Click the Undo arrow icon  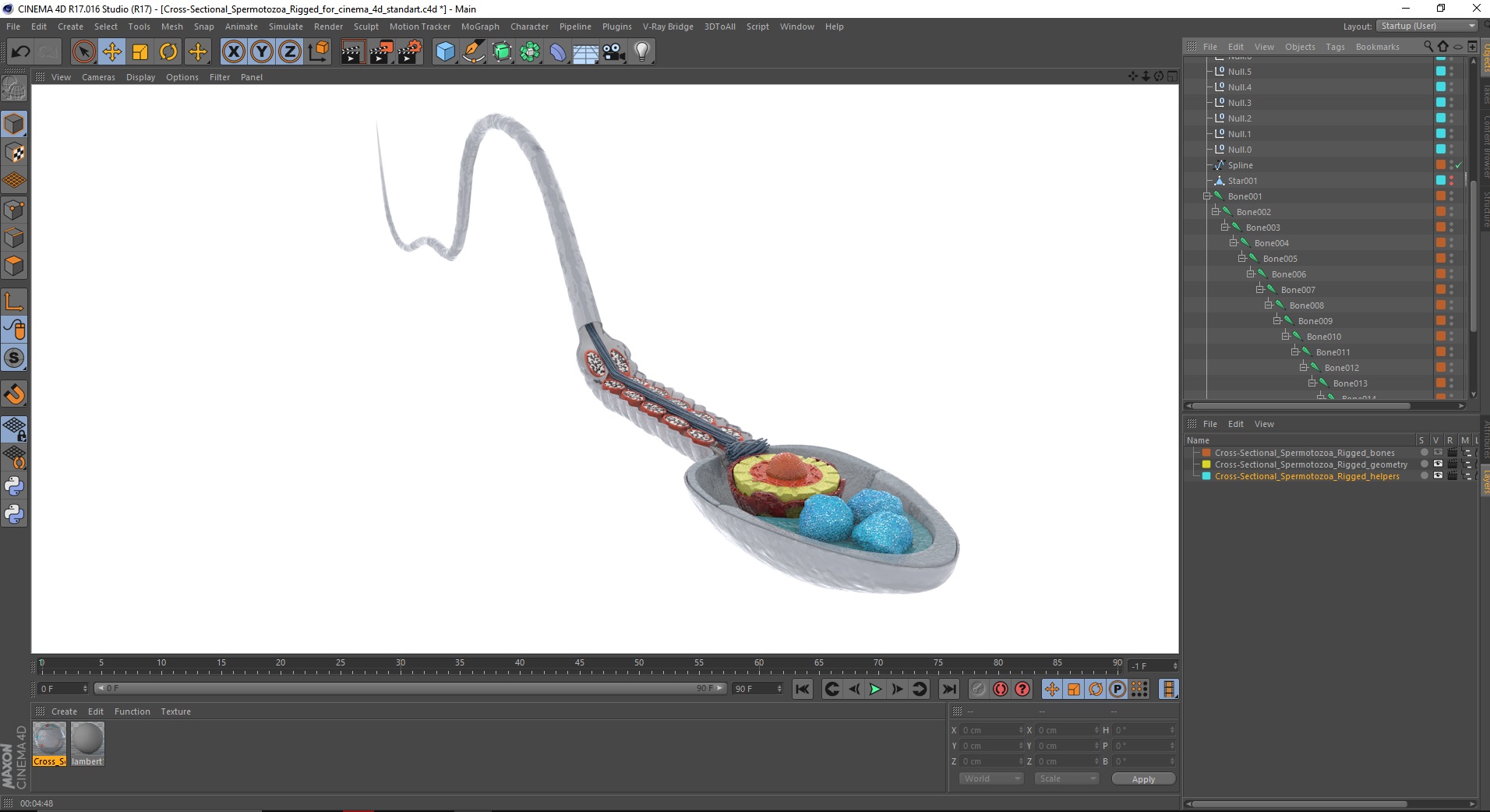[x=21, y=52]
